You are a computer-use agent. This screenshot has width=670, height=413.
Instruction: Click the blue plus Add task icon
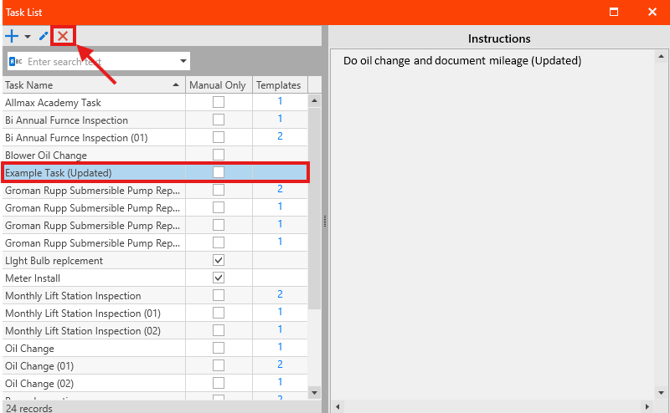(12, 36)
